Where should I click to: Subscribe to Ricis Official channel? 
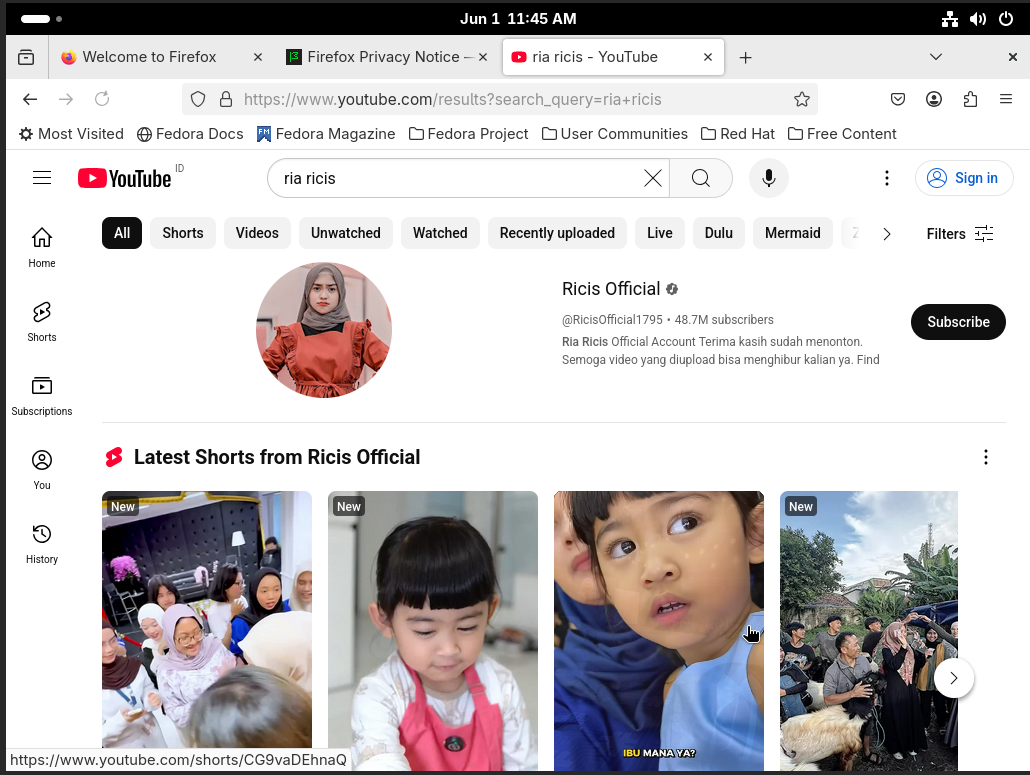958,322
